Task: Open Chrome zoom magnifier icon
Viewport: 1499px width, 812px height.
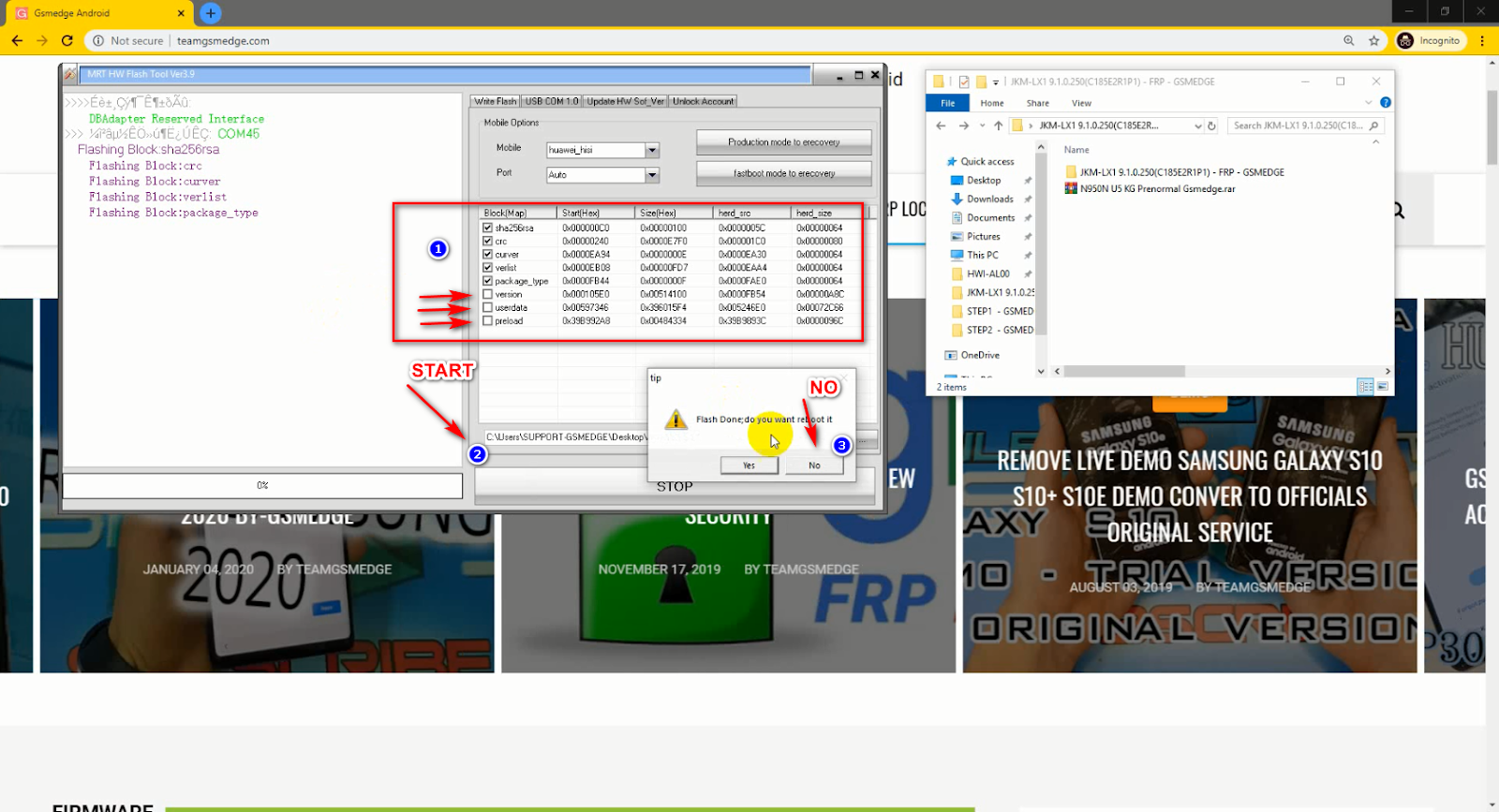Action: tap(1349, 40)
